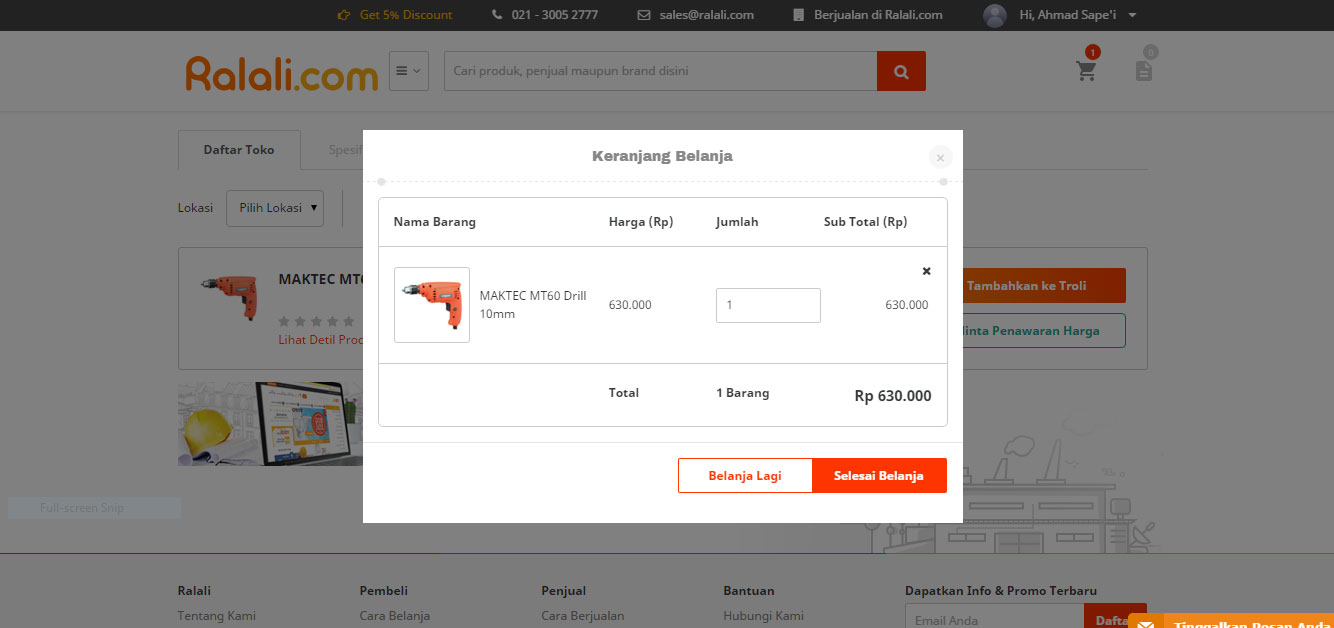Screen dimensions: 1334x628
Task: Click the Ralali.com logo
Action: click(x=281, y=73)
